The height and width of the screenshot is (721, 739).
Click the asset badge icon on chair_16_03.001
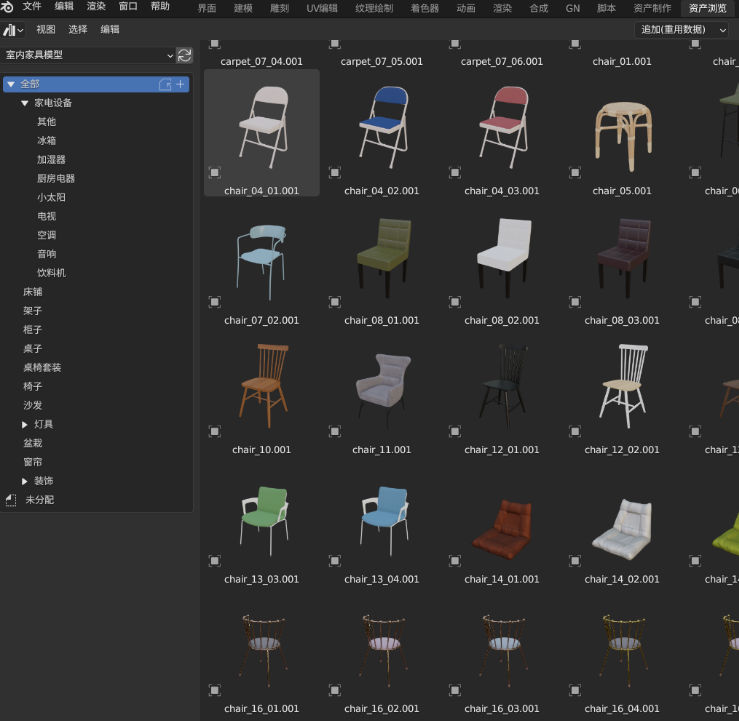point(455,690)
